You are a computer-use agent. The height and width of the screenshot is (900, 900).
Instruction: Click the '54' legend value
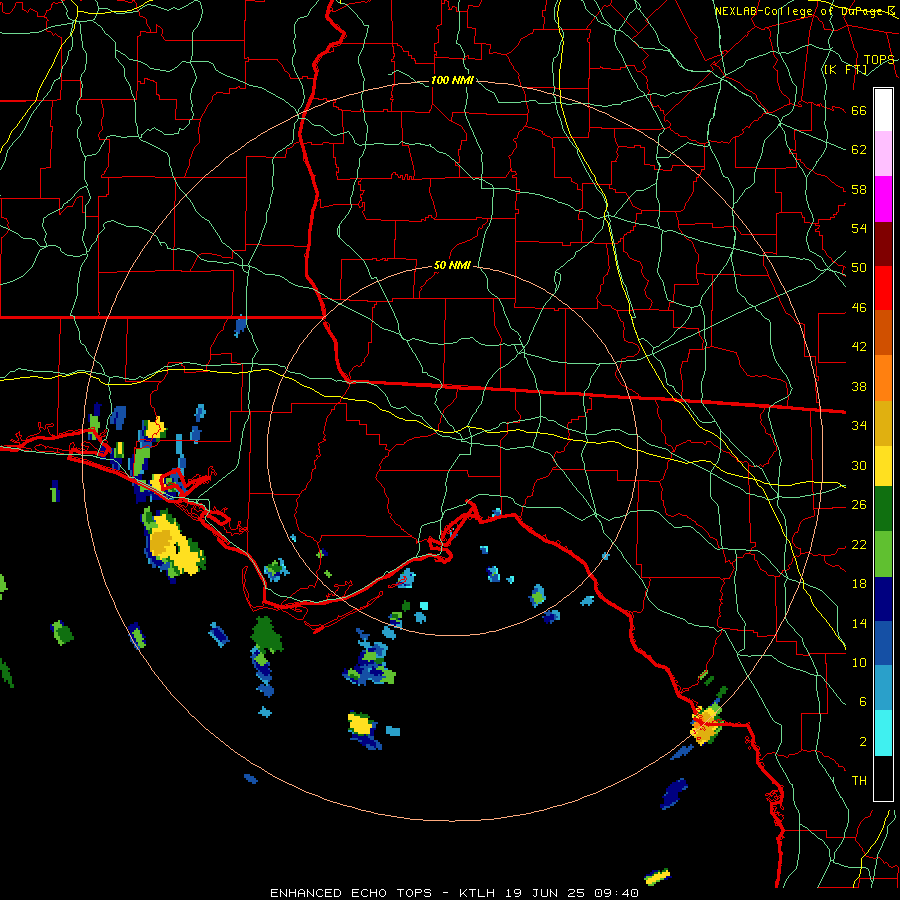pyautogui.click(x=859, y=228)
